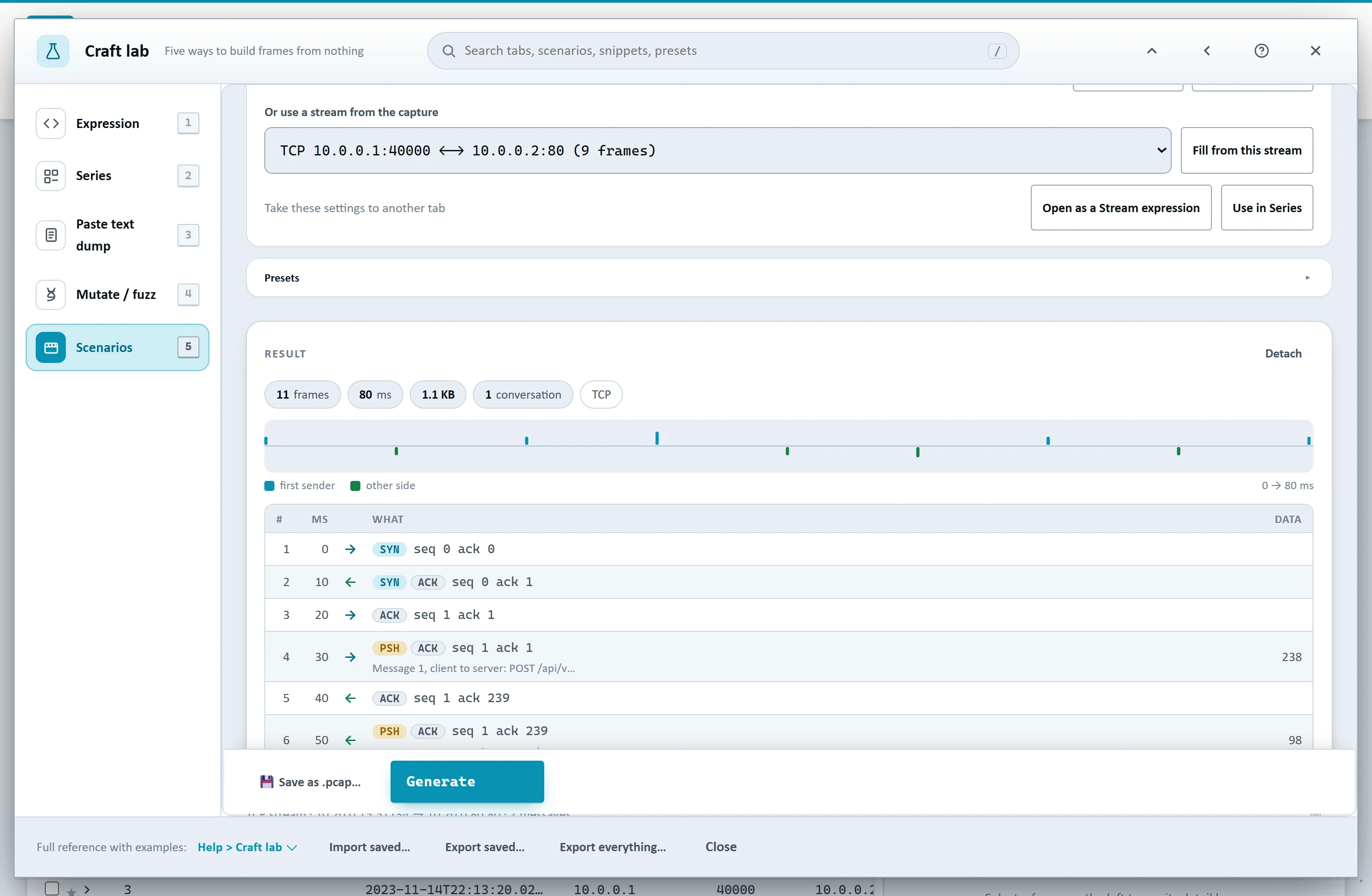The height and width of the screenshot is (896, 1372).
Task: Click the MS column header
Action: tap(319, 519)
